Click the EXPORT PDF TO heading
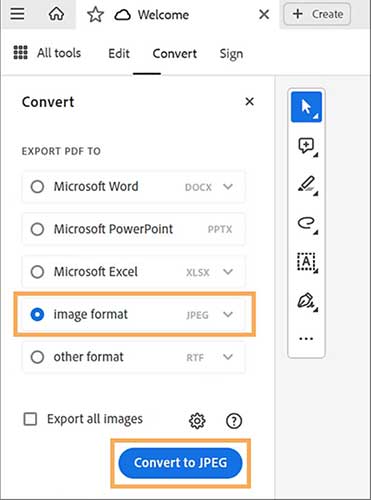Screen dimensions: 371x500 coord(61,151)
